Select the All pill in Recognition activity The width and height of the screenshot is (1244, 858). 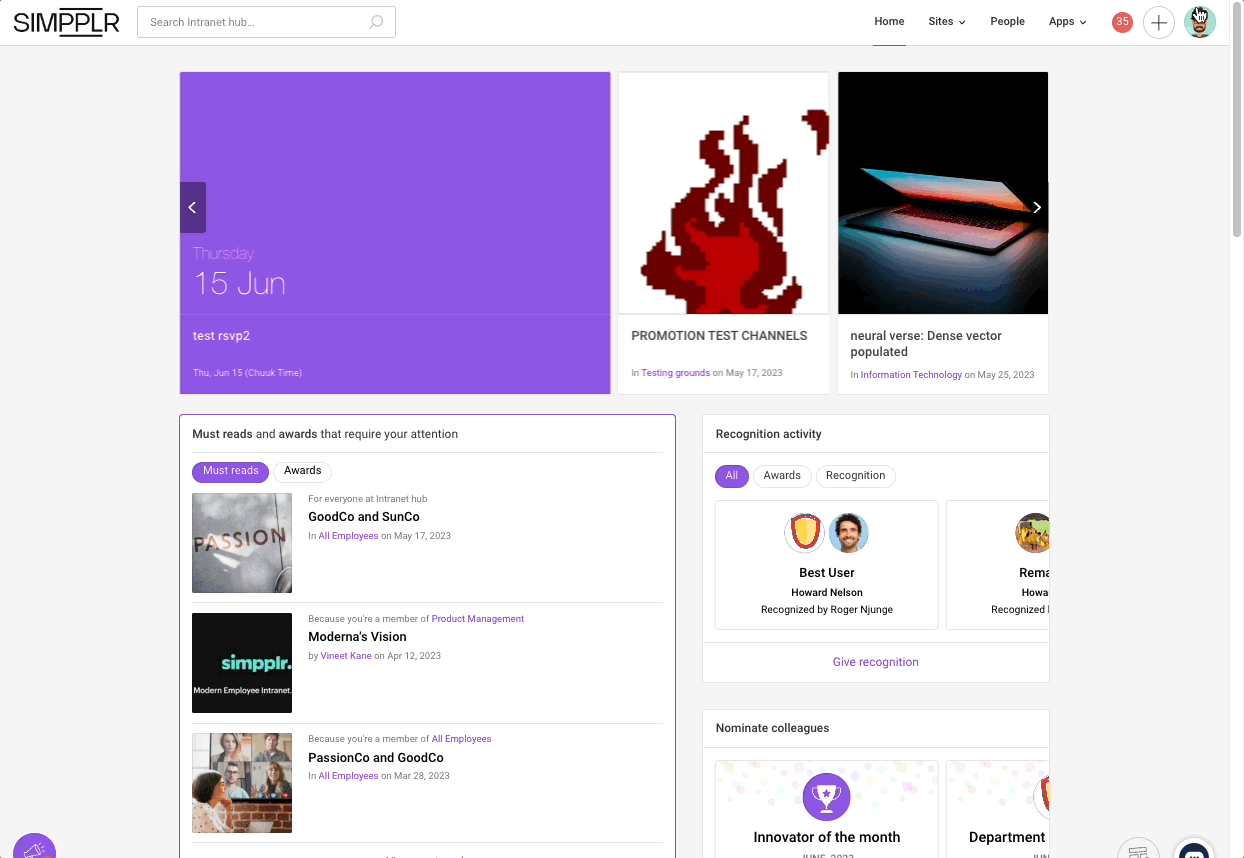pos(732,476)
